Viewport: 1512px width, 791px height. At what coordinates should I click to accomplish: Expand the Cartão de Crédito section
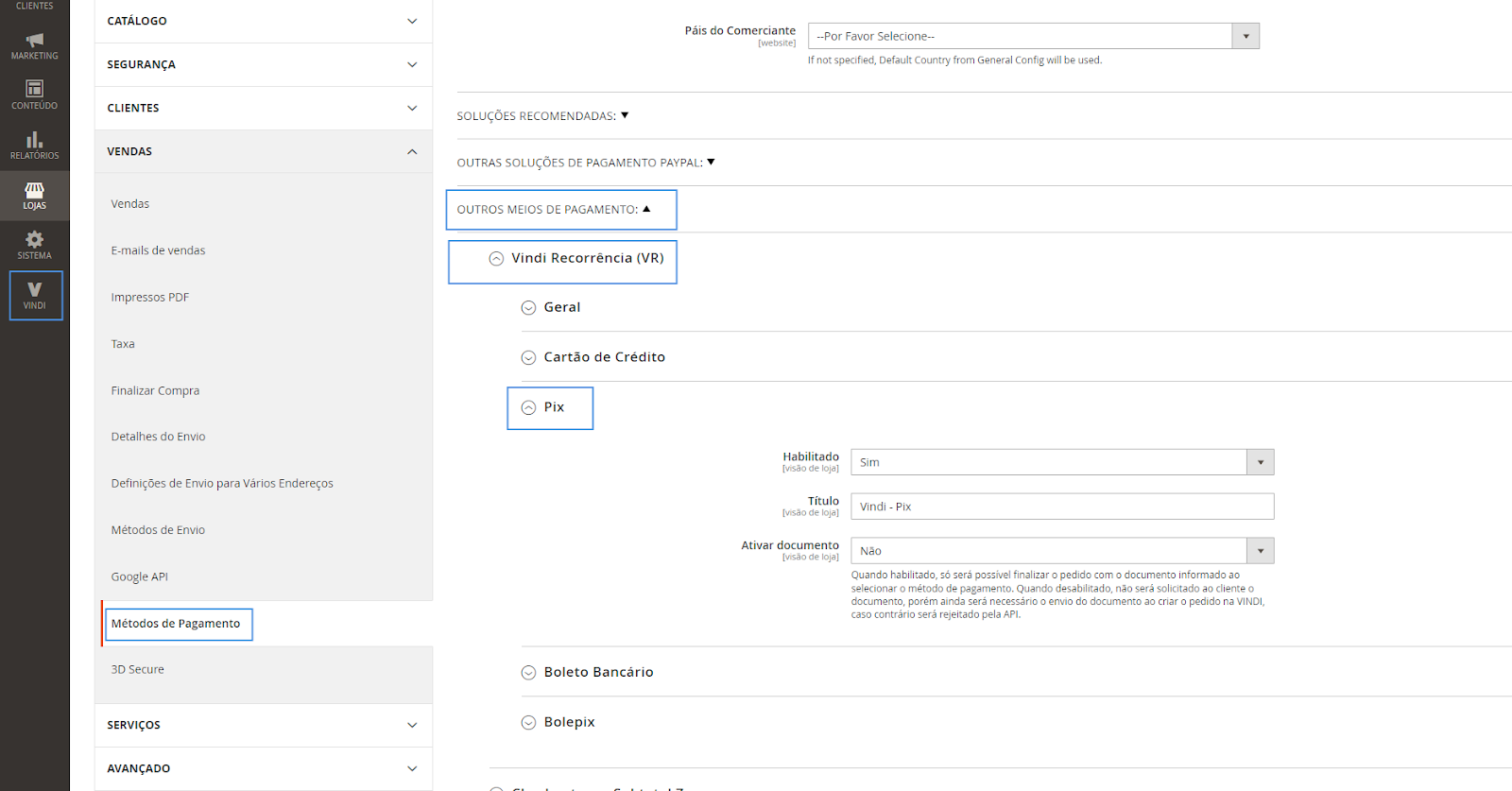(x=604, y=357)
